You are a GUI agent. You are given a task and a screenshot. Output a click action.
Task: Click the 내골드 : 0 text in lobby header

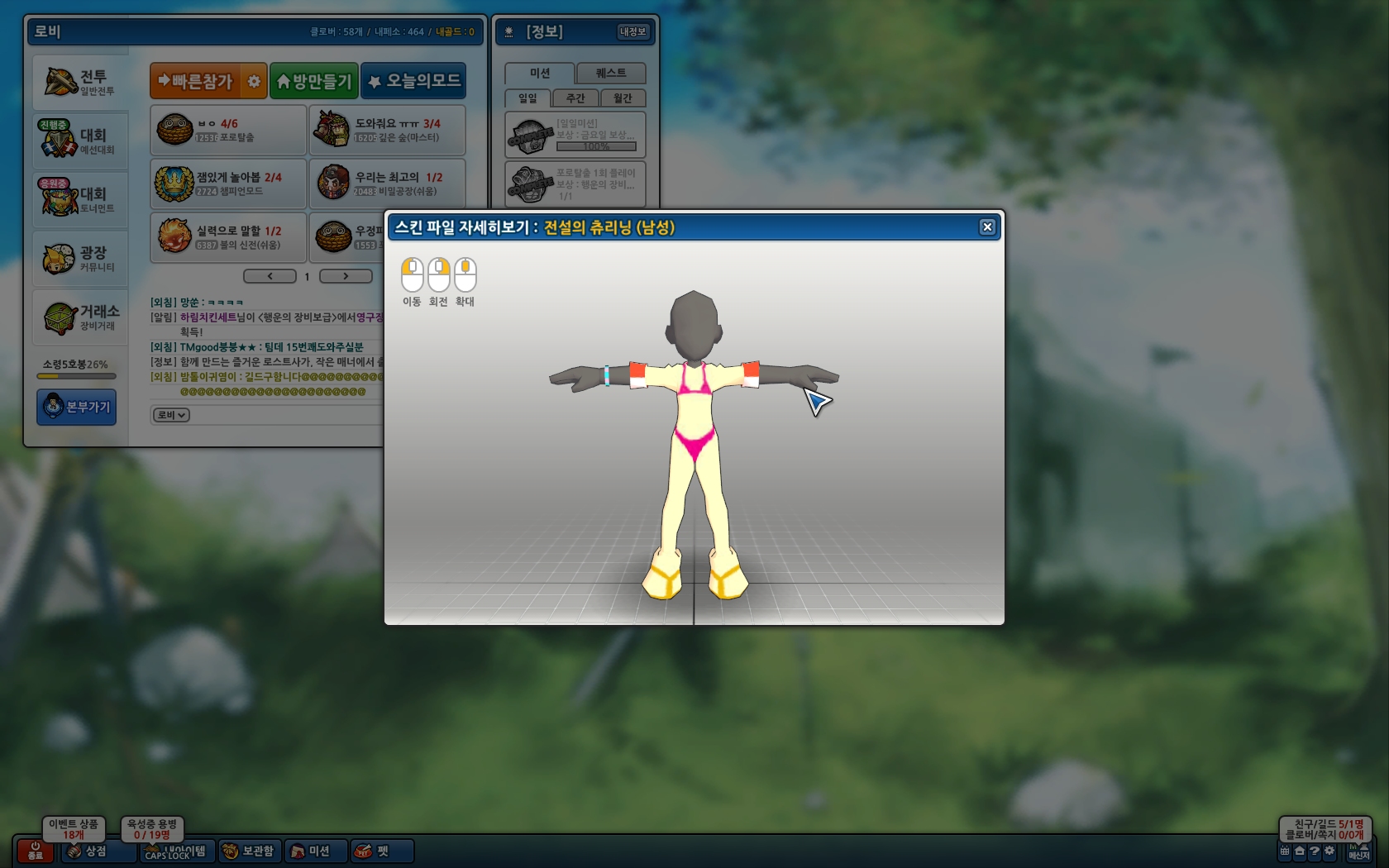click(x=455, y=32)
